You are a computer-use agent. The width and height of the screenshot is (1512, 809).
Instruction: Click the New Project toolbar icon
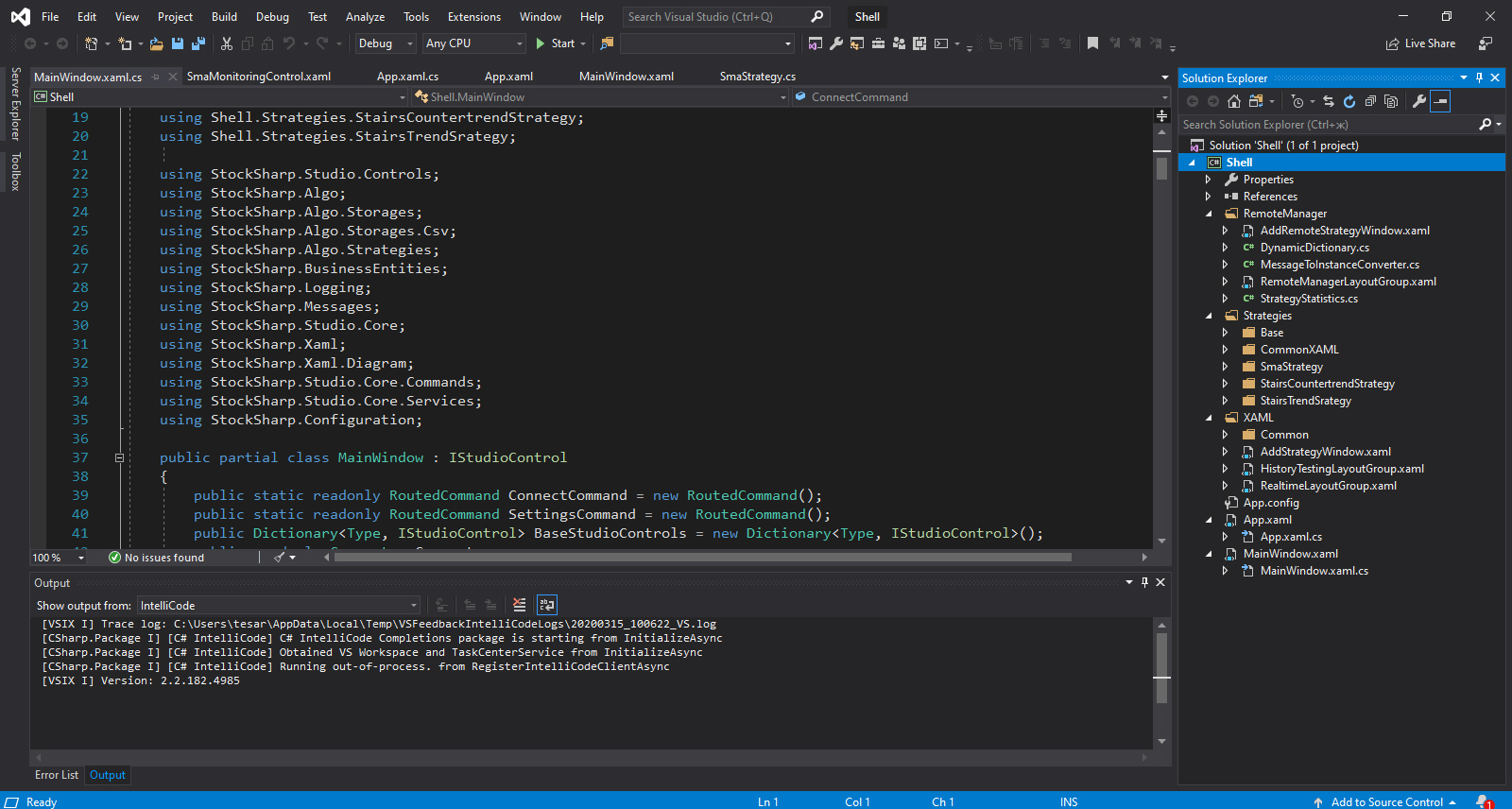point(92,43)
